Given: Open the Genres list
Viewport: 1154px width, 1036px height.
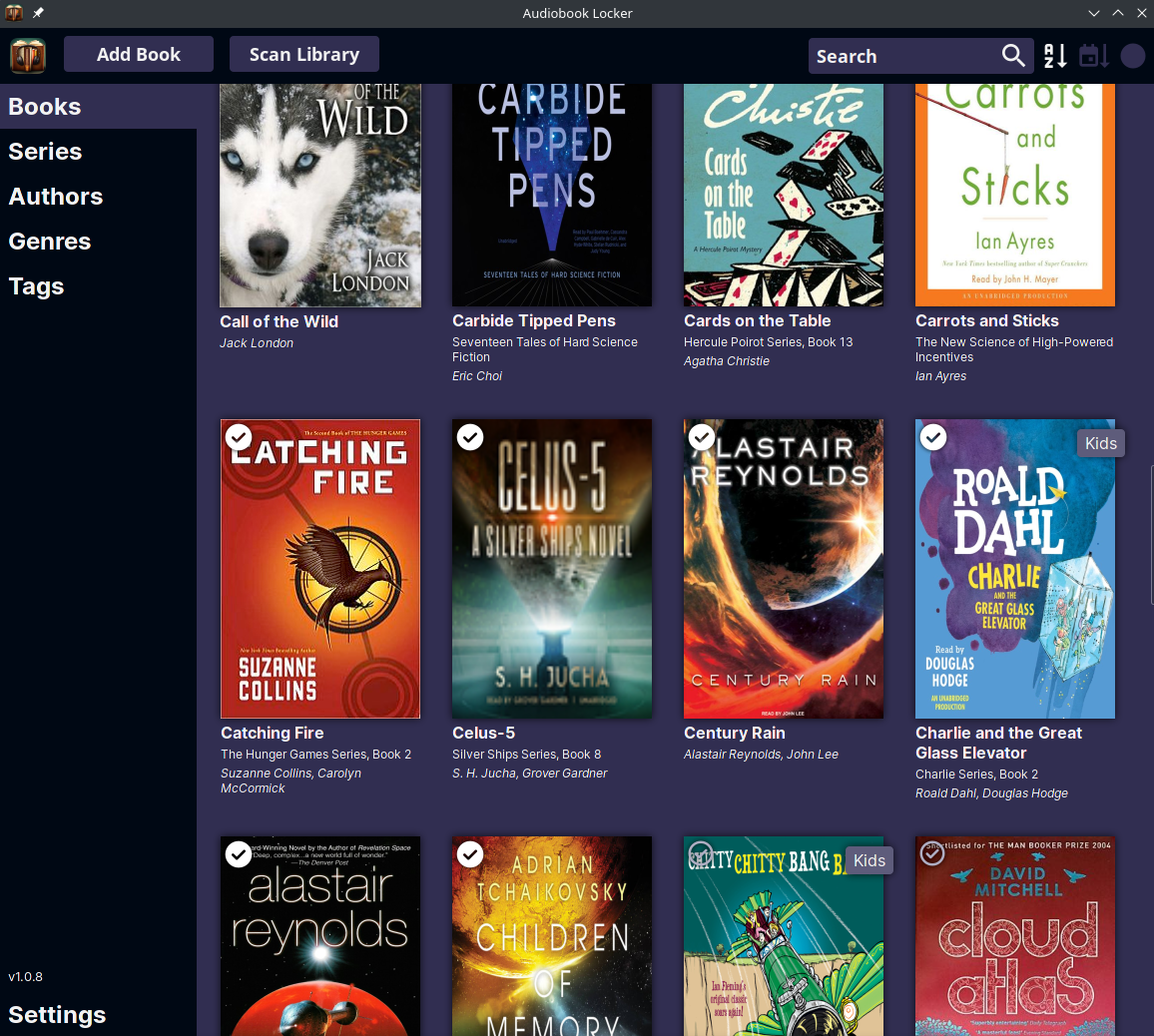Looking at the screenshot, I should click(50, 242).
